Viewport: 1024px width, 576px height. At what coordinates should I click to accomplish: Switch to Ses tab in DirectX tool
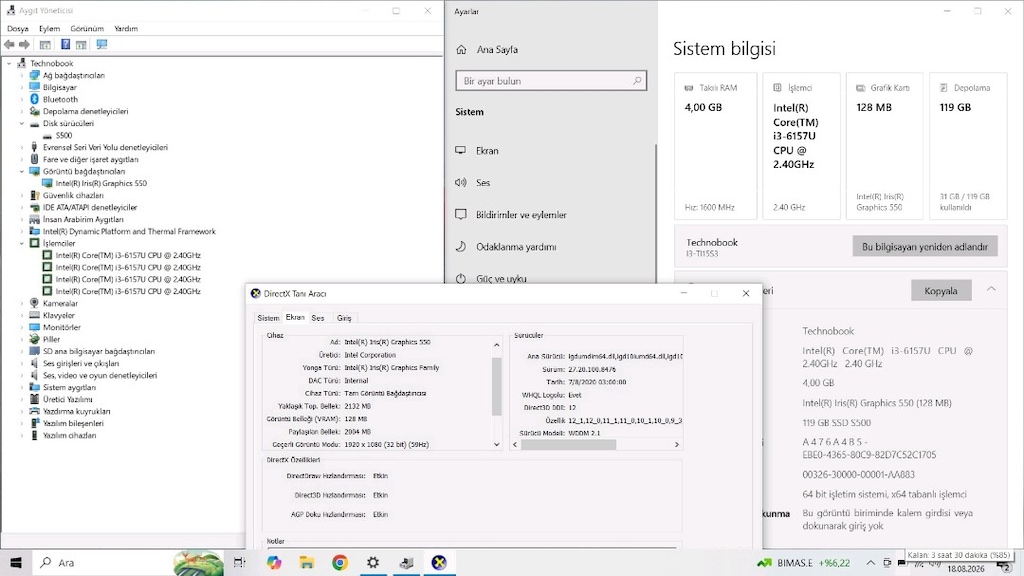point(318,318)
